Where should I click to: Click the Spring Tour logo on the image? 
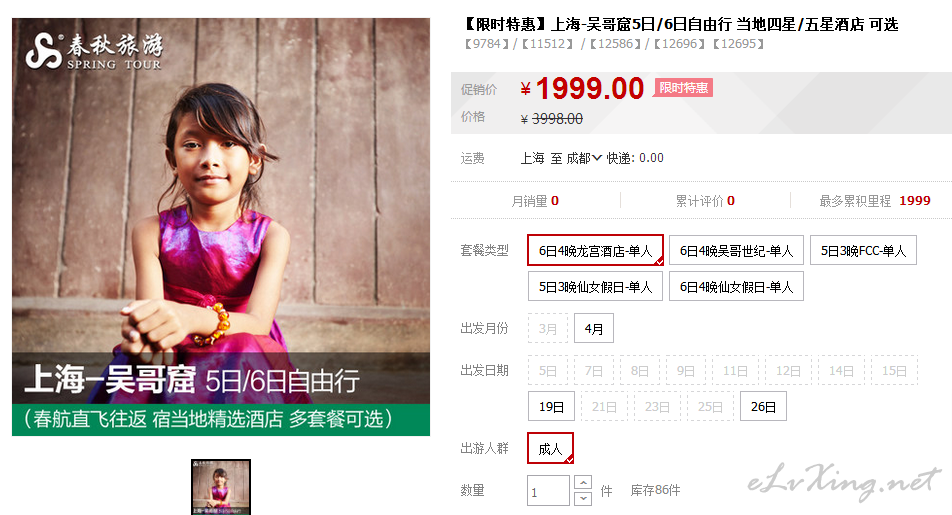click(94, 52)
